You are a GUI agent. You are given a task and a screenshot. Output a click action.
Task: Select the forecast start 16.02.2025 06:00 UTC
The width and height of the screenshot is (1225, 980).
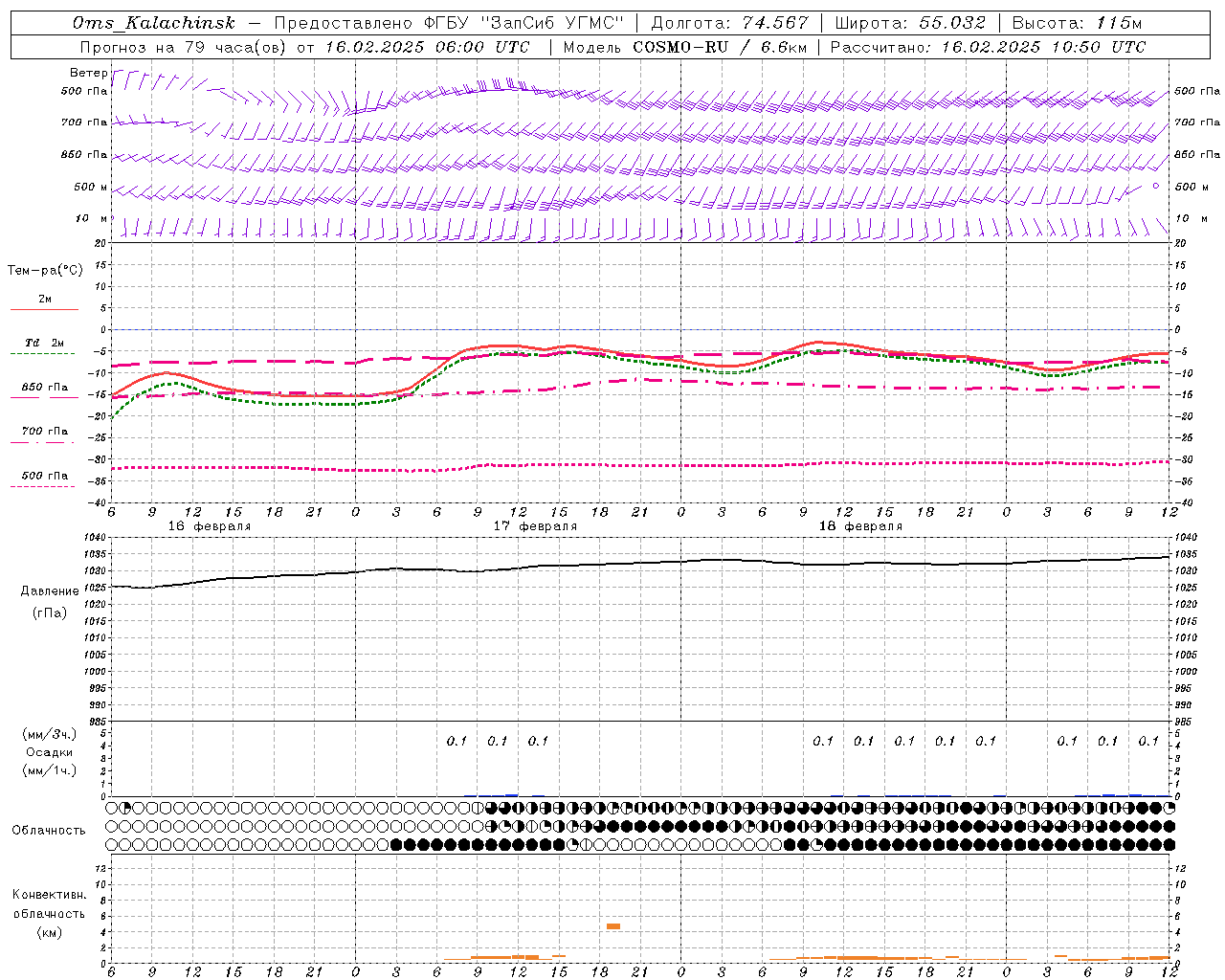[x=427, y=47]
